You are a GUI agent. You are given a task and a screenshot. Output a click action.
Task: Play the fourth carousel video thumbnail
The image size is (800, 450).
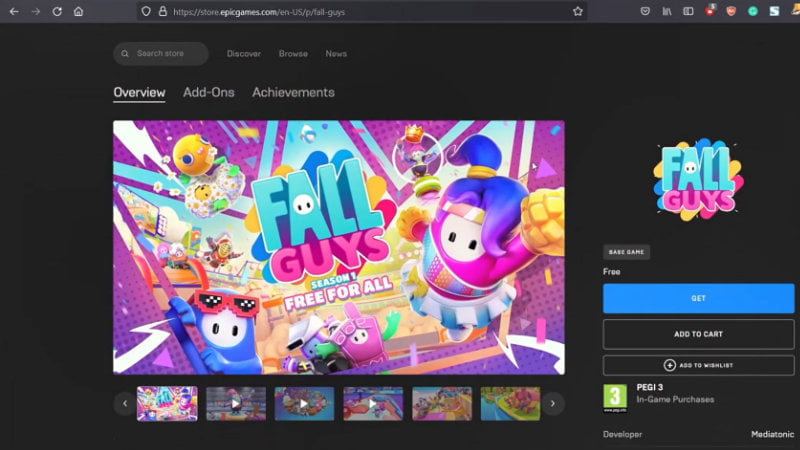tap(373, 404)
